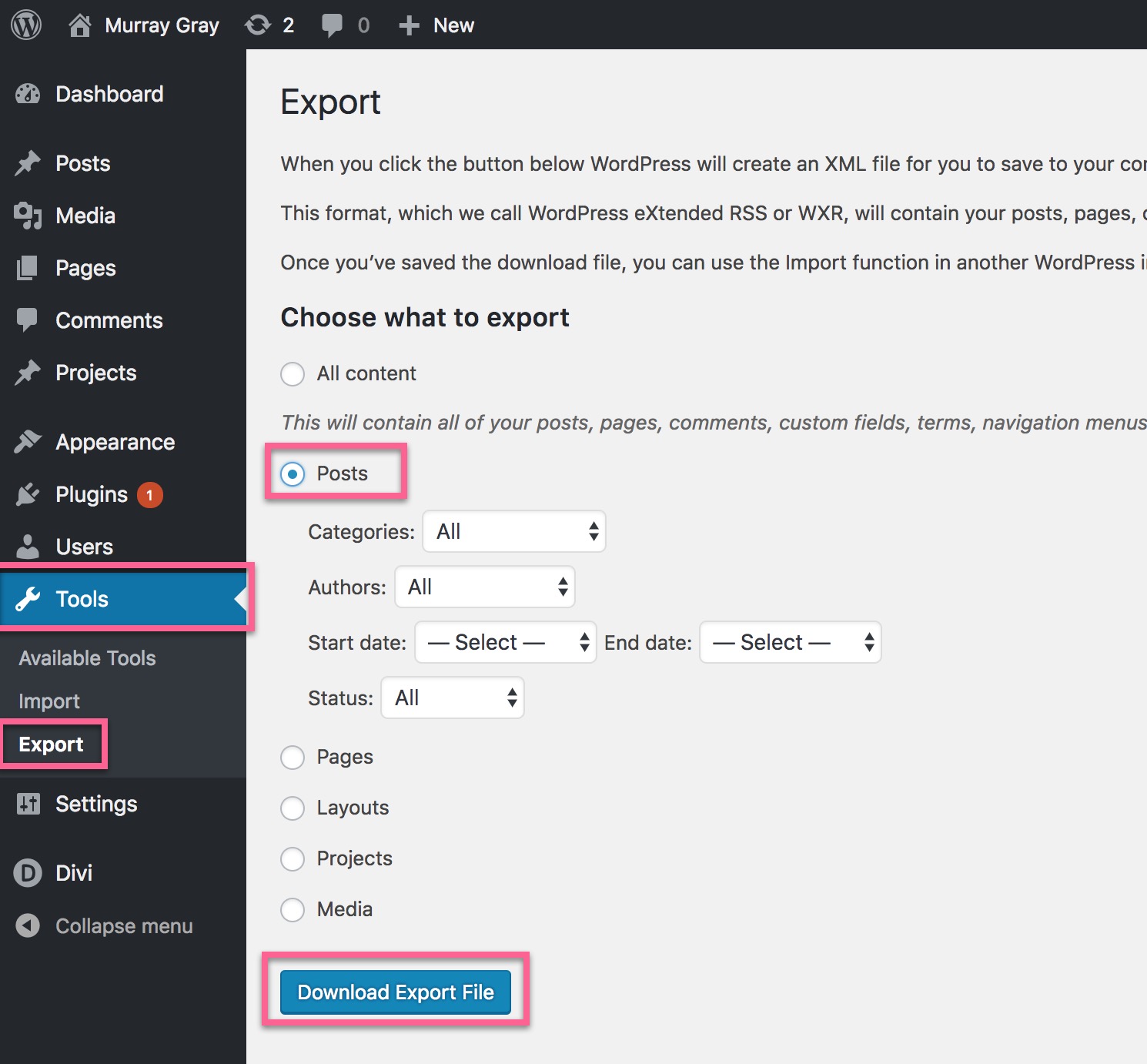The image size is (1147, 1064).
Task: Select the Projects radio button
Action: tap(293, 859)
